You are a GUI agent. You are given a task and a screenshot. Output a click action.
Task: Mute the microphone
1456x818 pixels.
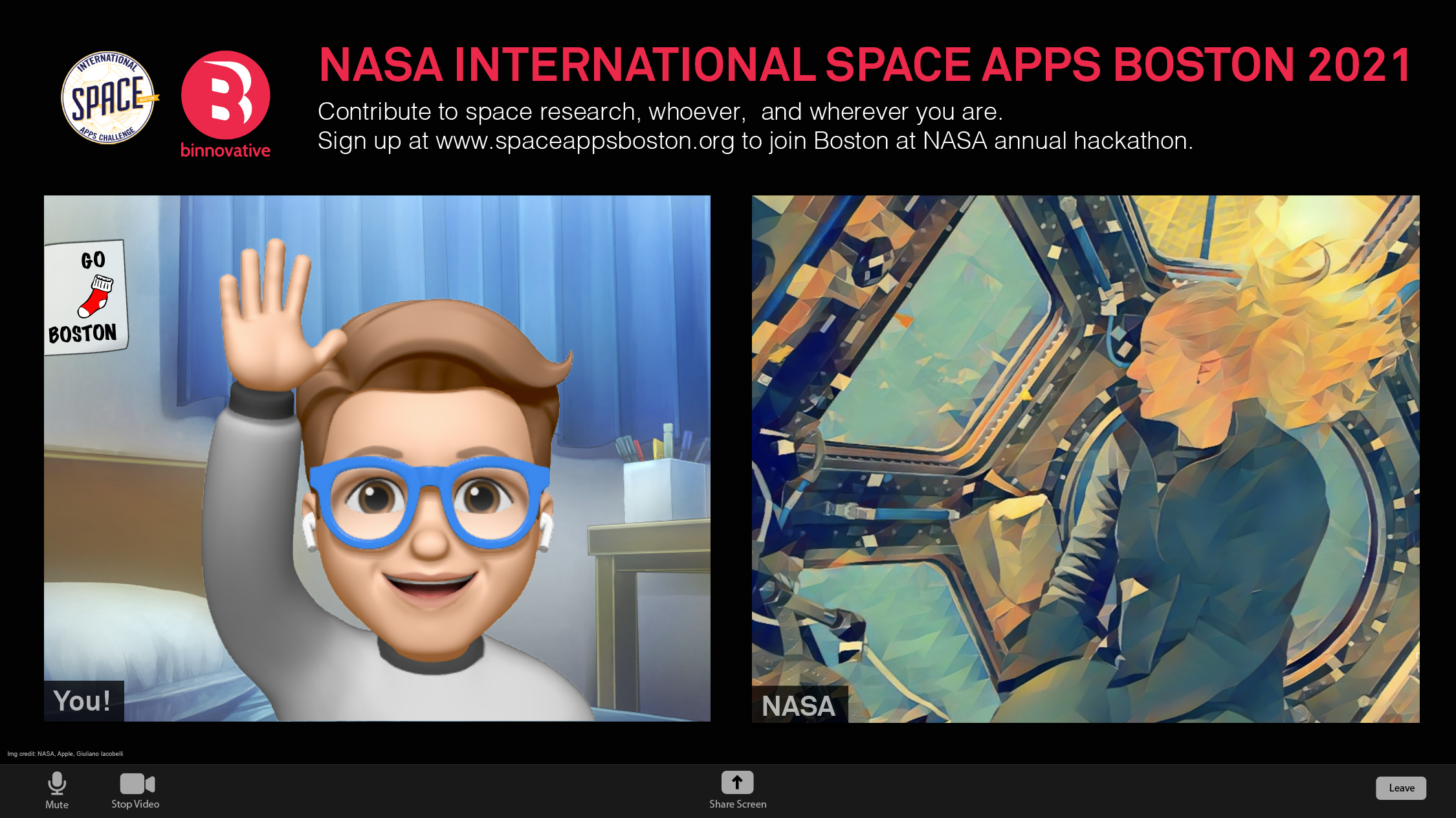pos(57,790)
